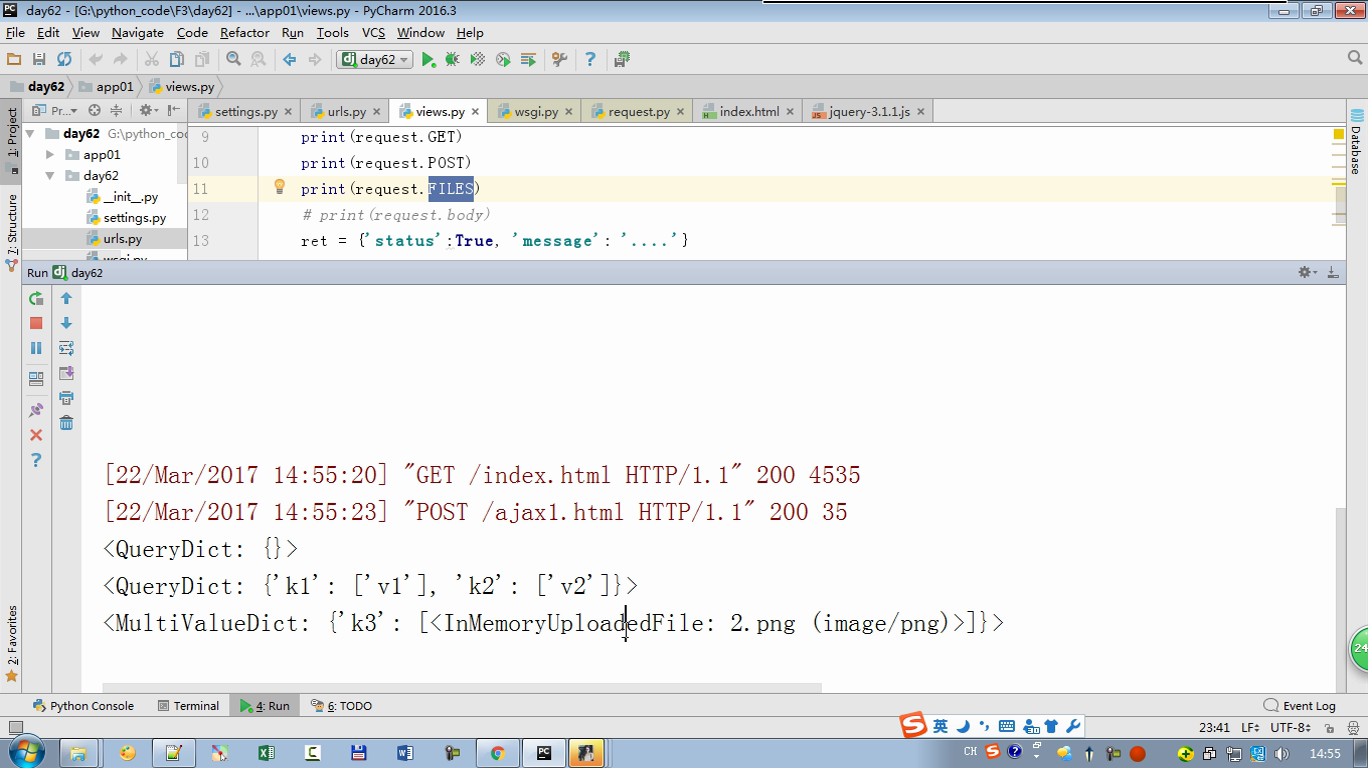1368x768 pixels.
Task: Open the Event Log
Action: [1300, 705]
